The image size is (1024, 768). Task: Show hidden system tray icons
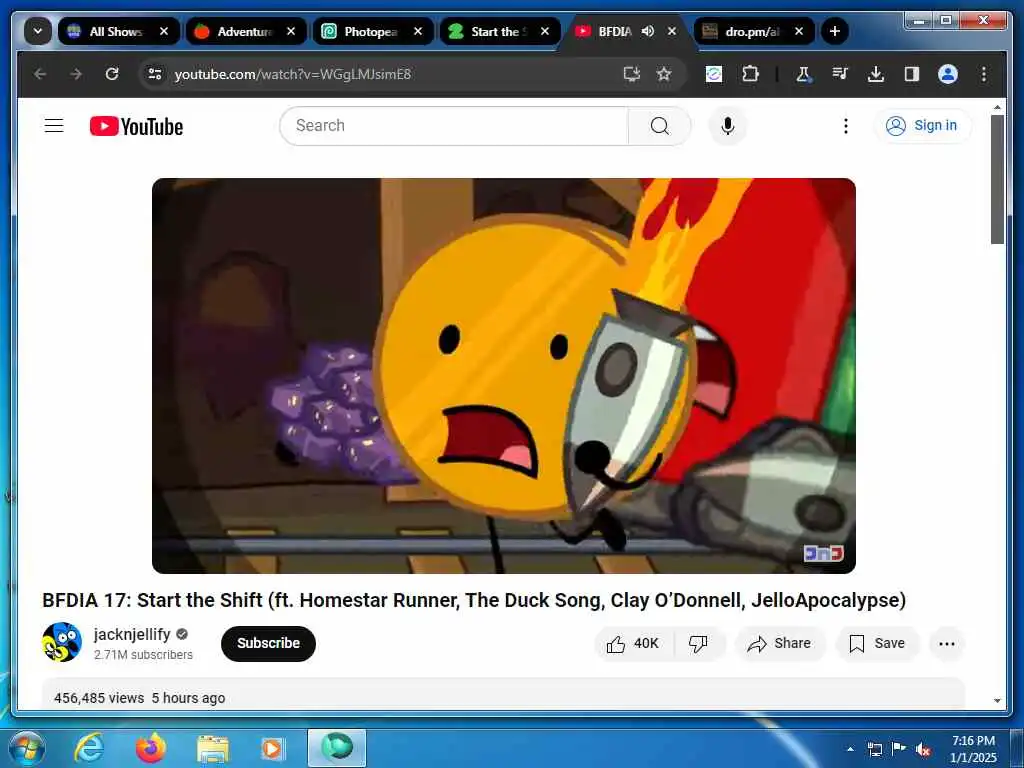coord(850,749)
